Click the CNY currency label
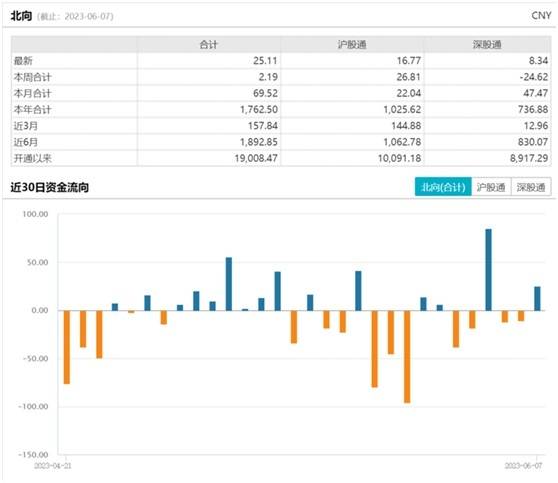This screenshot has height=483, width=558. pyautogui.click(x=541, y=16)
